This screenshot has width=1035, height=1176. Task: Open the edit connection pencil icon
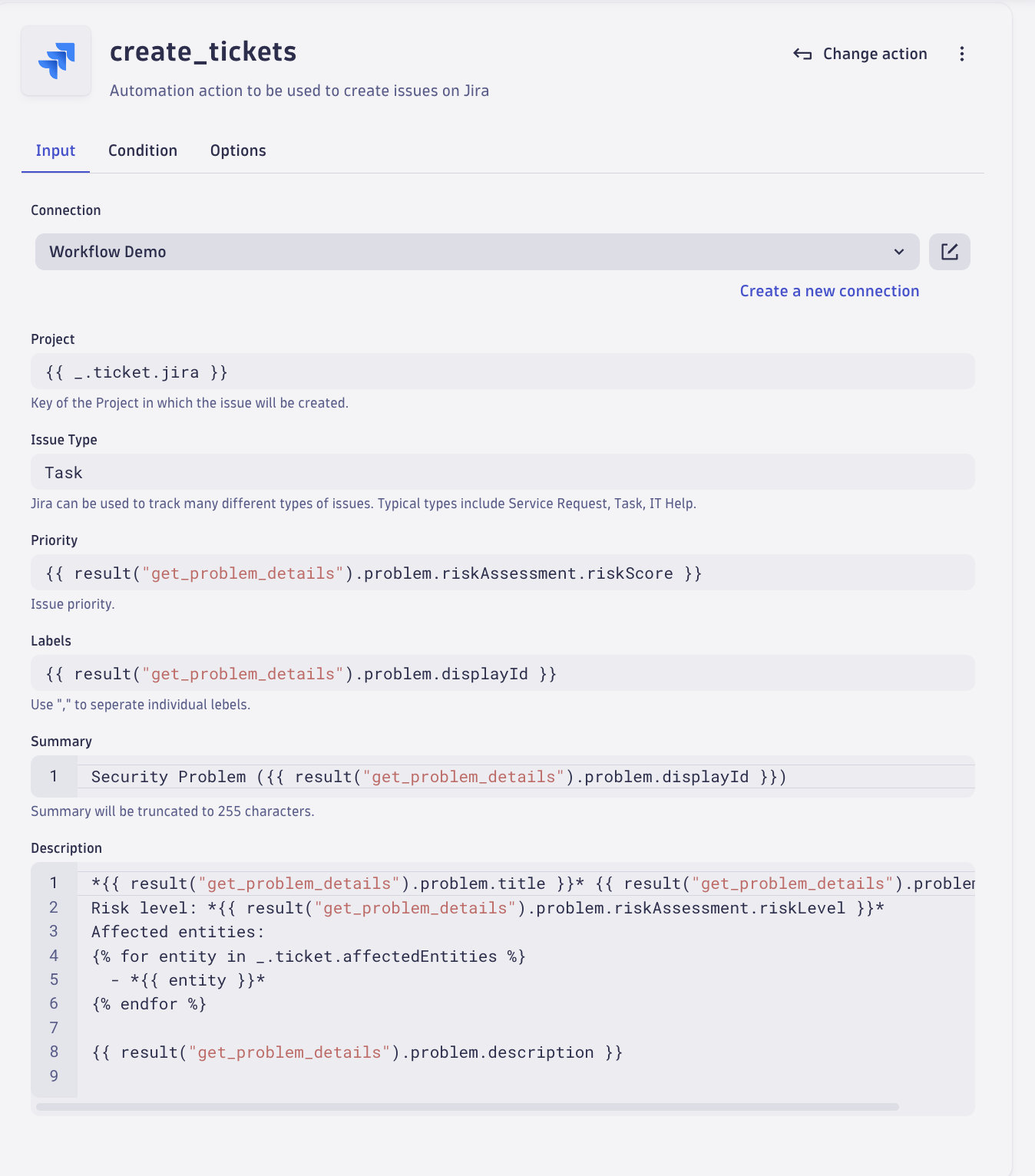tap(950, 251)
